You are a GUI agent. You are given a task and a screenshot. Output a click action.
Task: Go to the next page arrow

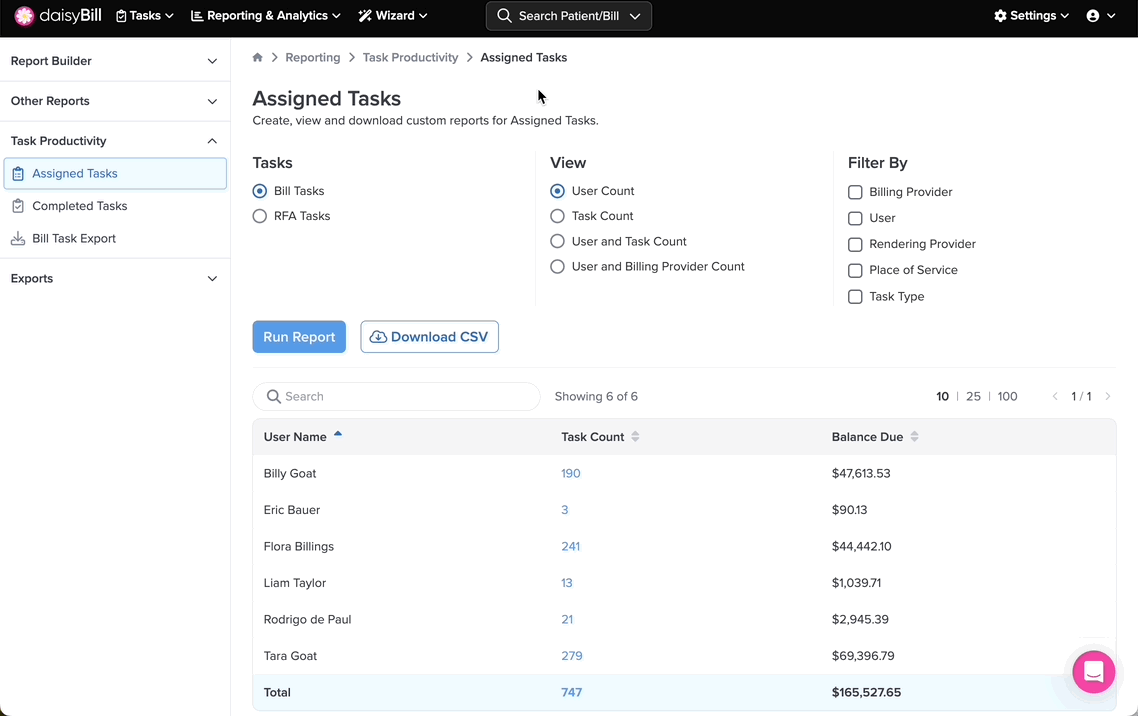click(1108, 397)
